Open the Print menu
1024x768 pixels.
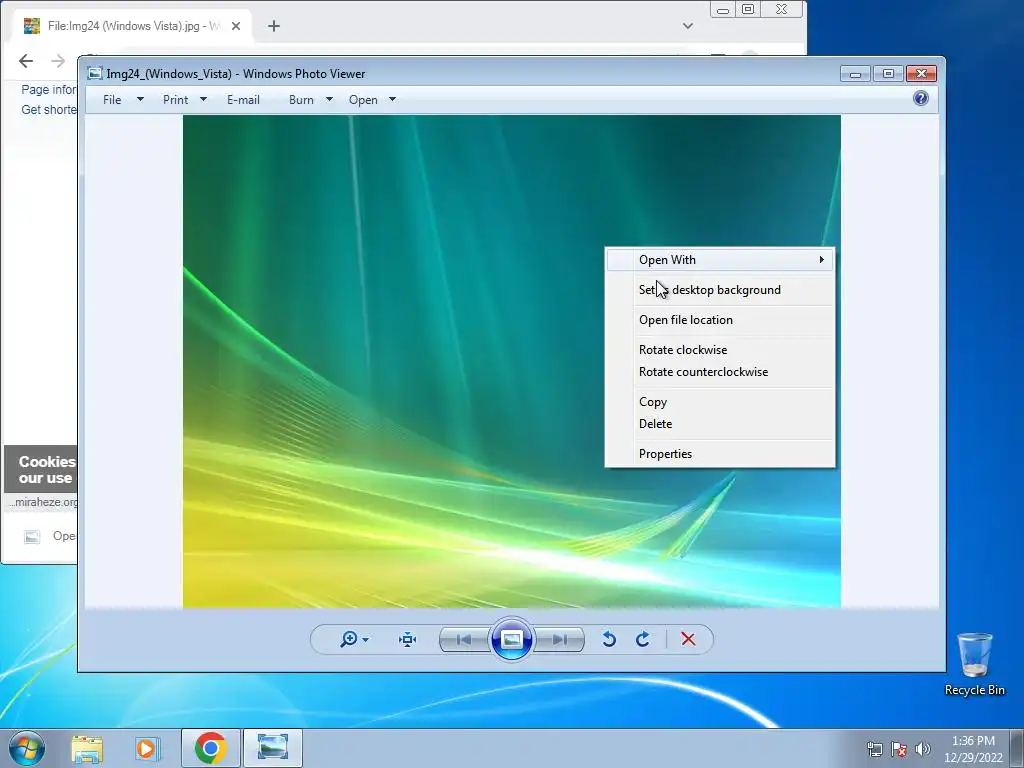[176, 100]
